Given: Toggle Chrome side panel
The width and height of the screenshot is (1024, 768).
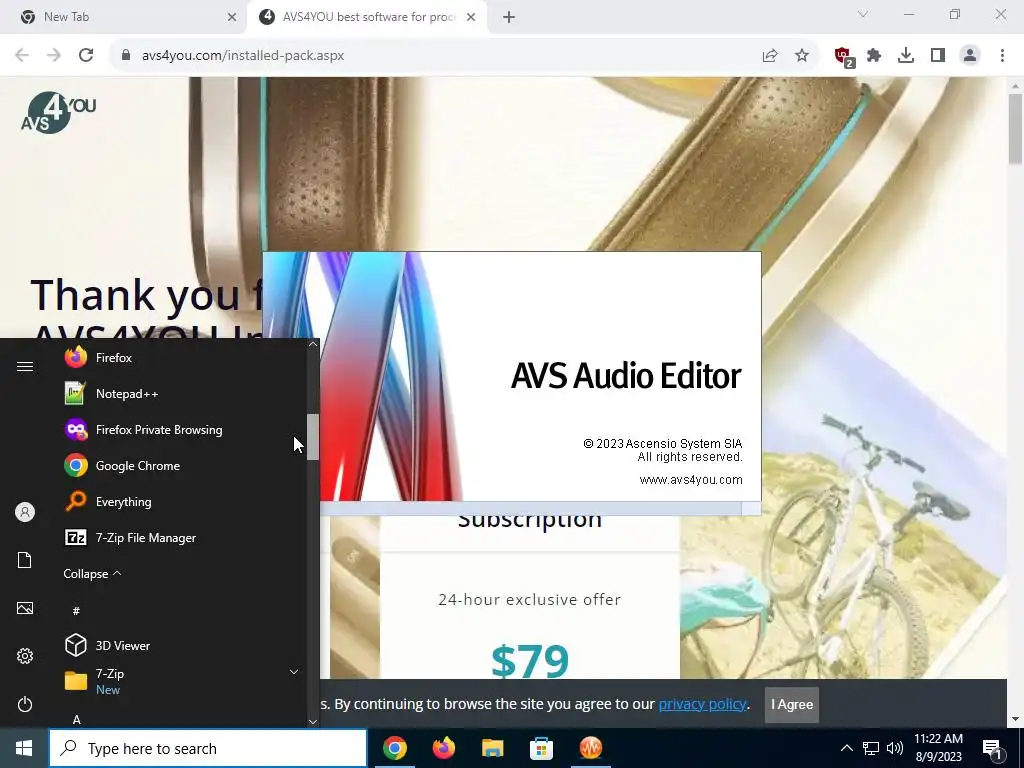Looking at the screenshot, I should click(938, 56).
